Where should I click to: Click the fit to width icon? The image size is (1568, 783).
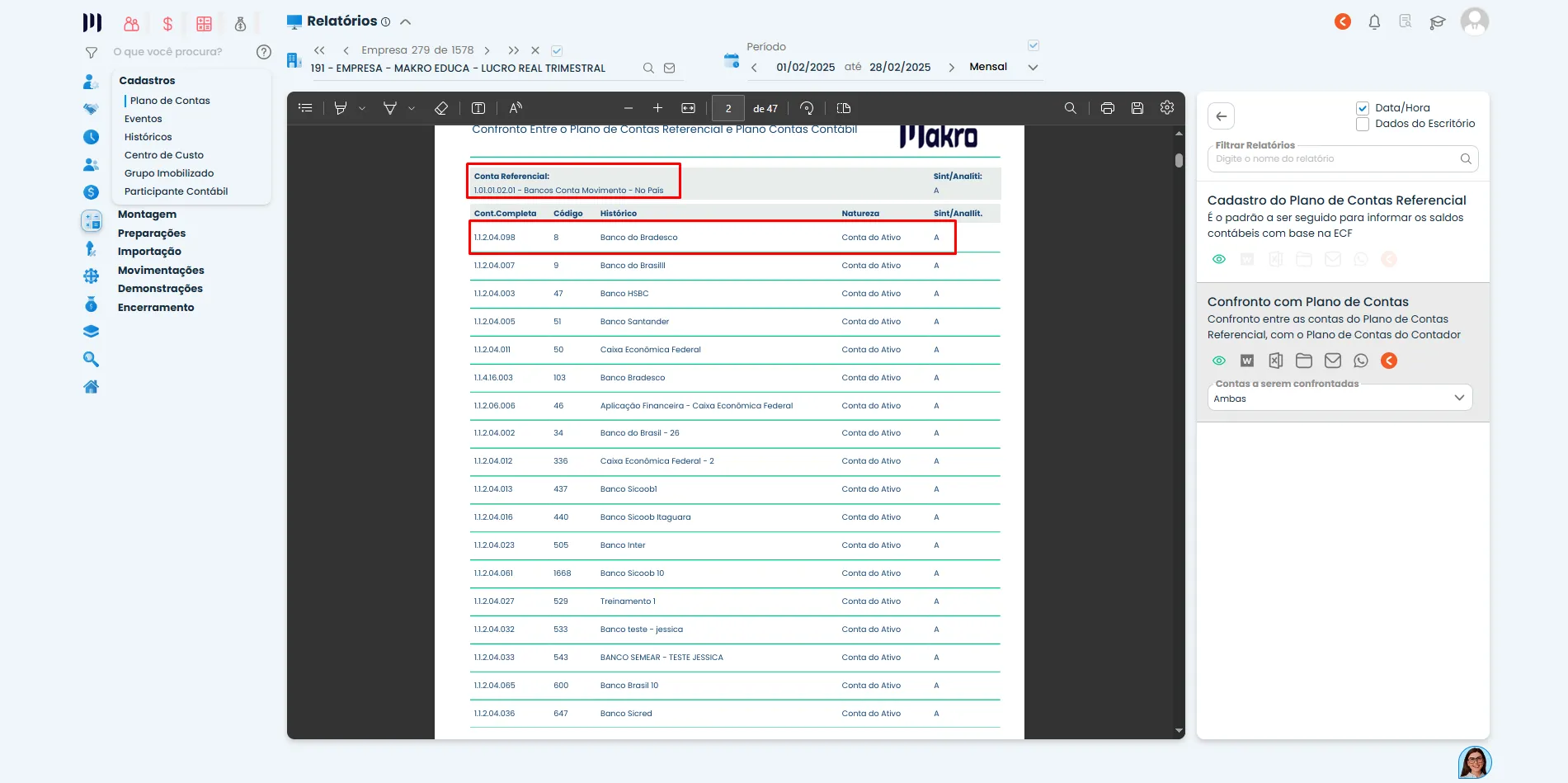click(x=688, y=108)
